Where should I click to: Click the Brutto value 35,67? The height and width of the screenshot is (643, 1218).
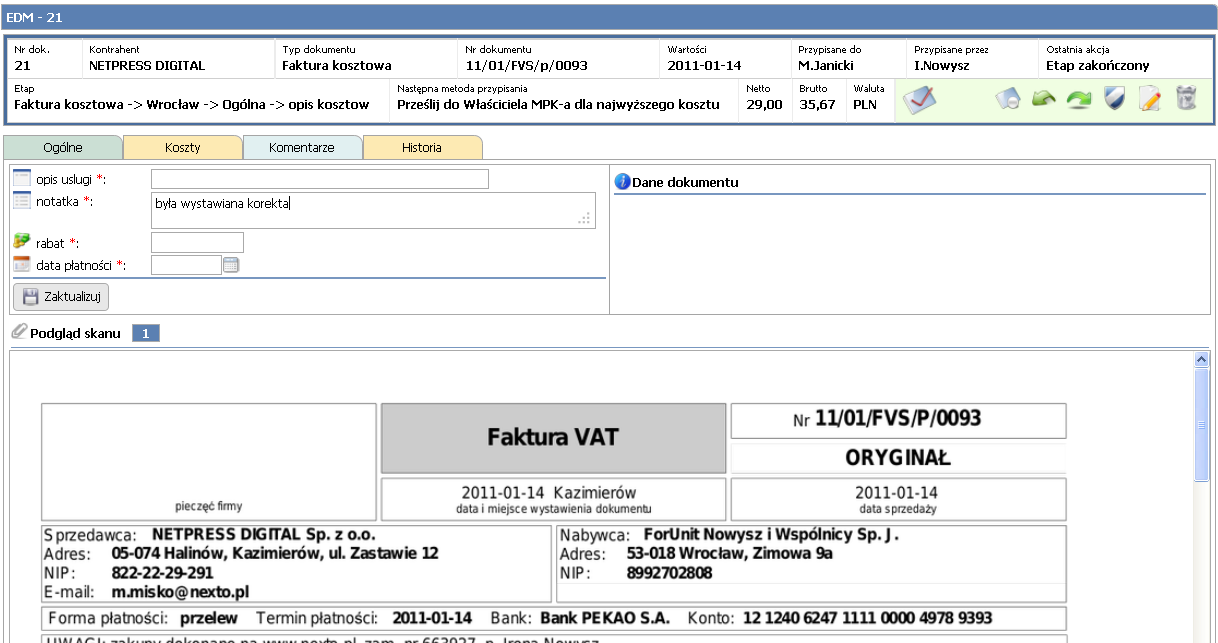(818, 104)
